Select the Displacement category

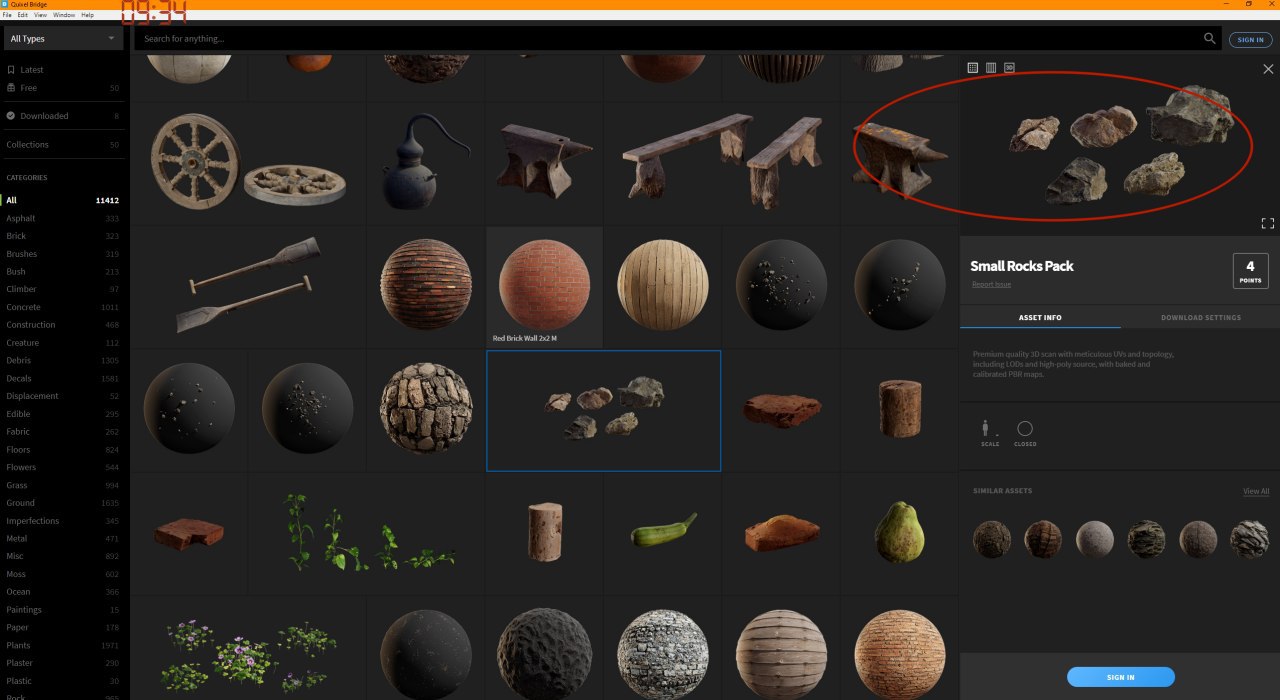pyautogui.click(x=63, y=396)
